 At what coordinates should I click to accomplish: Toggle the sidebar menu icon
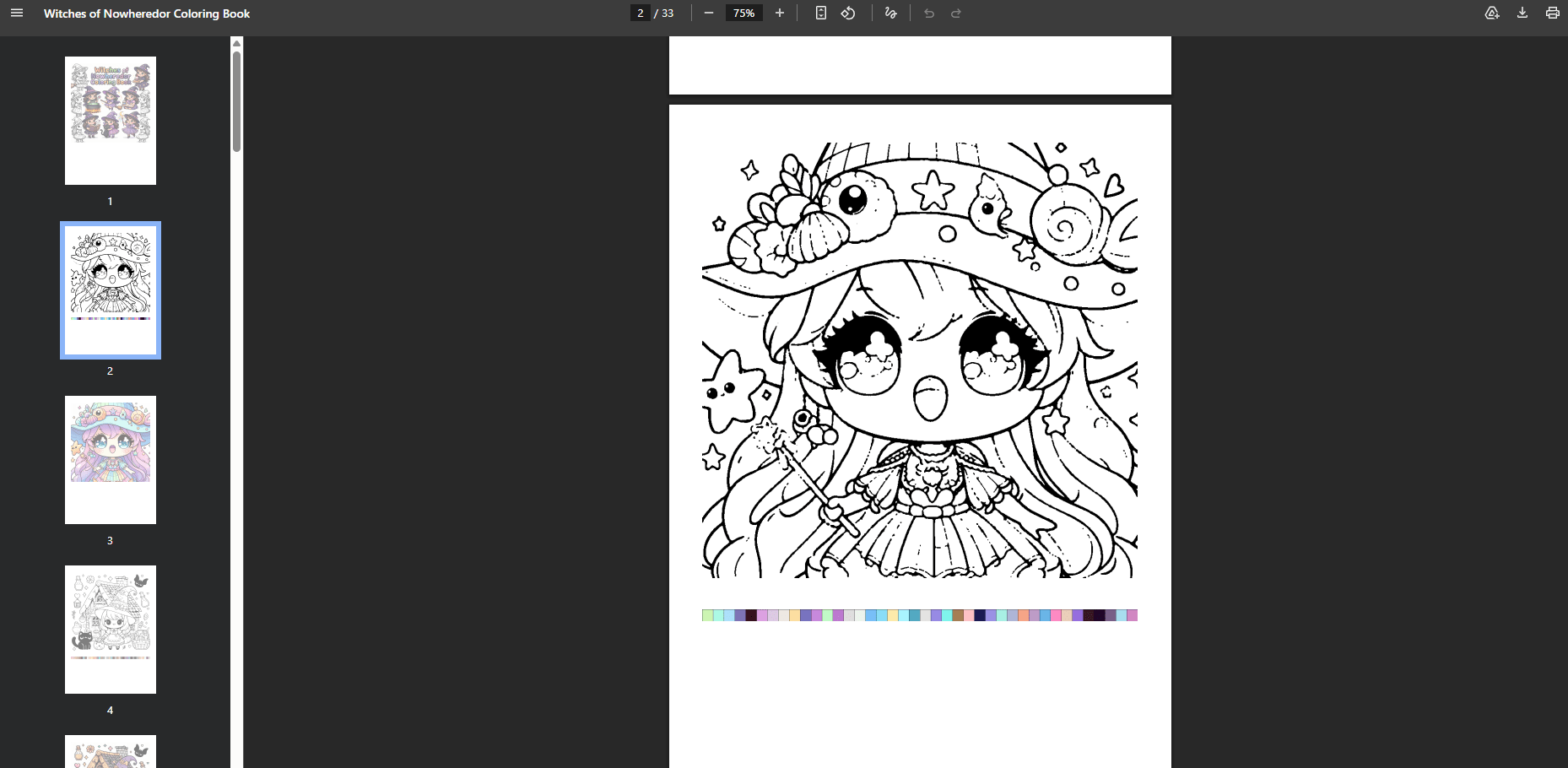[x=17, y=14]
